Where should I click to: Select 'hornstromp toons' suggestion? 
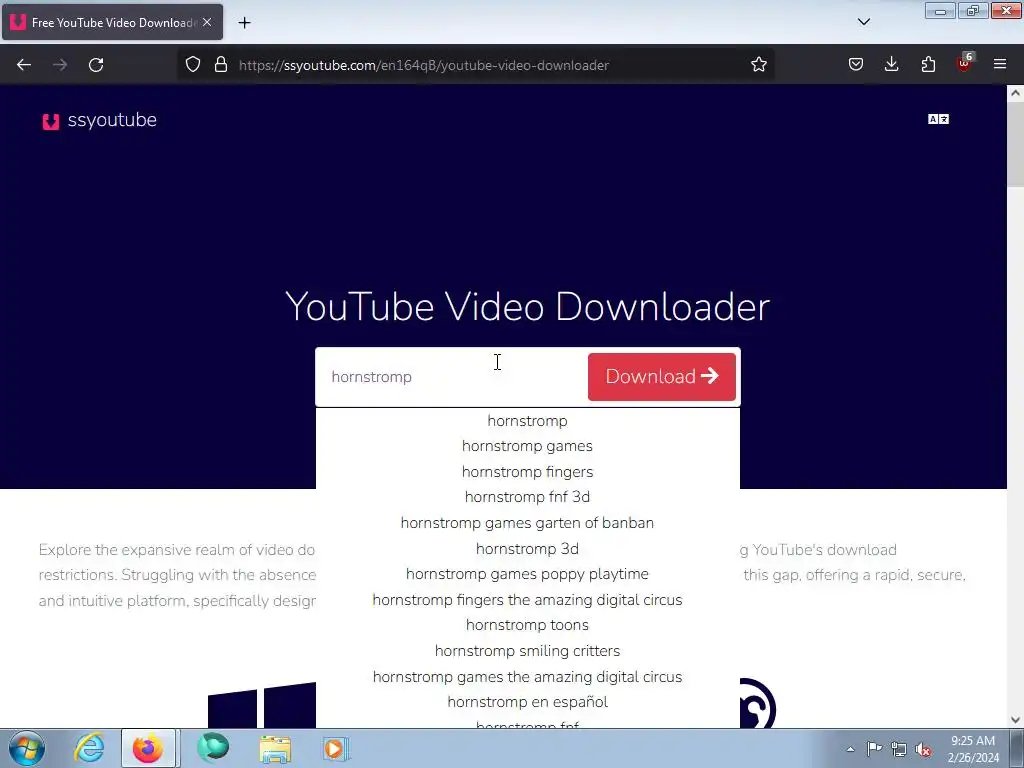click(528, 625)
